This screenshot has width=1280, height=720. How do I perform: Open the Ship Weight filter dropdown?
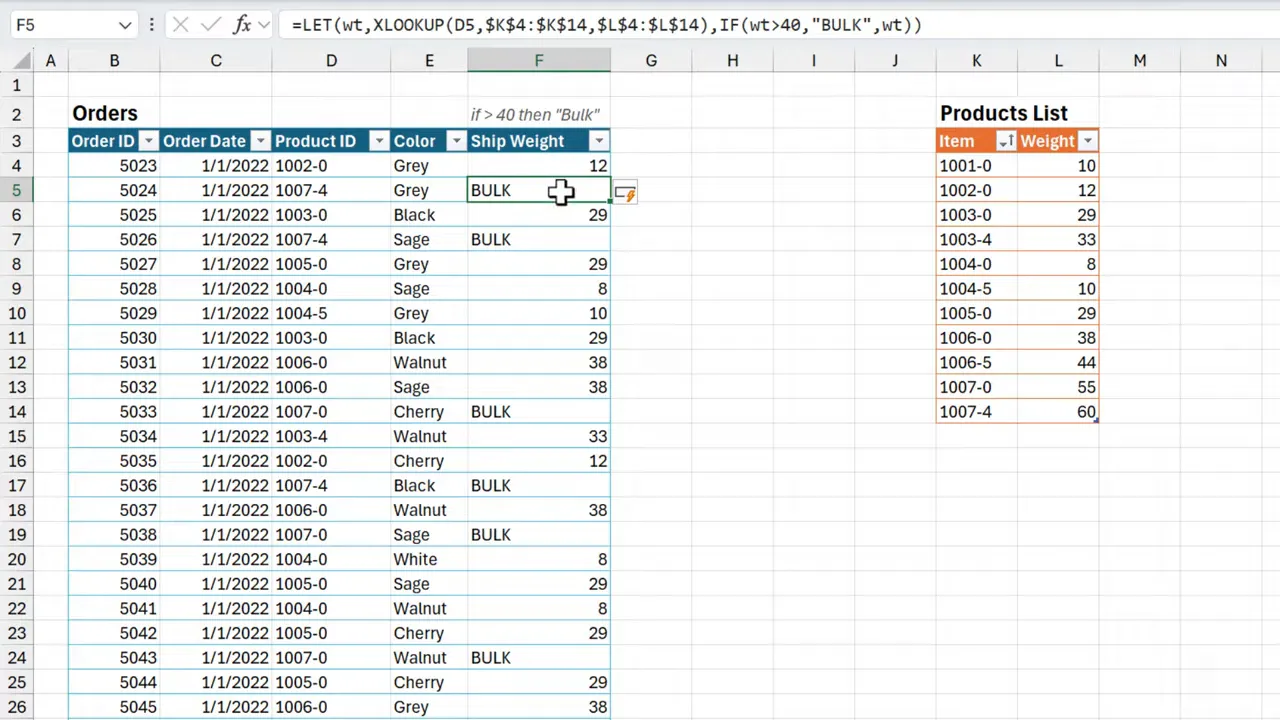[598, 140]
